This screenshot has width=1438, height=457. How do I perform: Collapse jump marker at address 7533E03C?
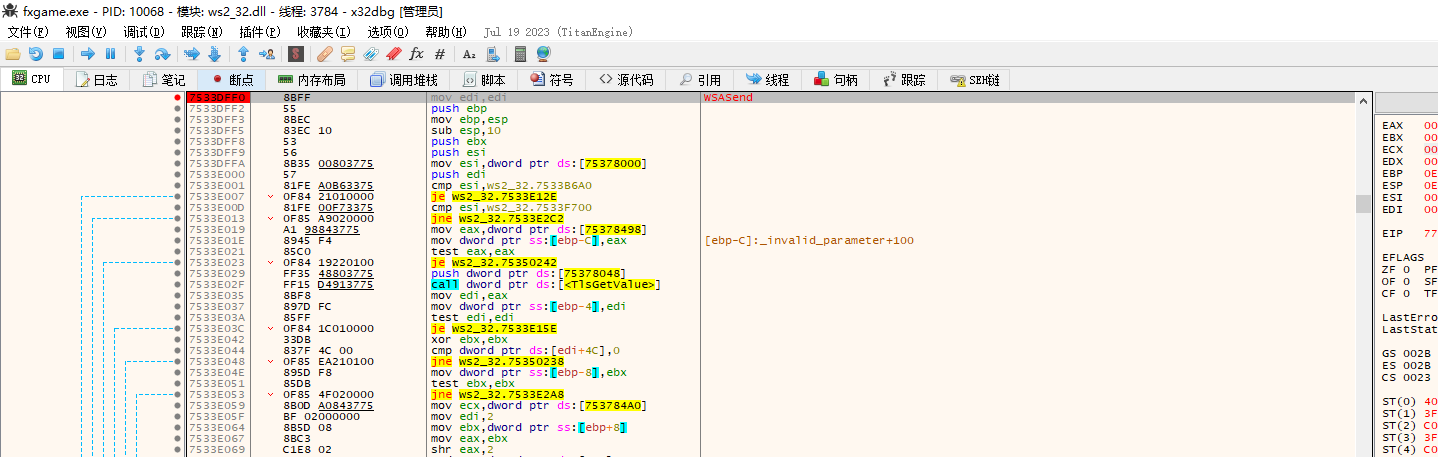(271, 328)
